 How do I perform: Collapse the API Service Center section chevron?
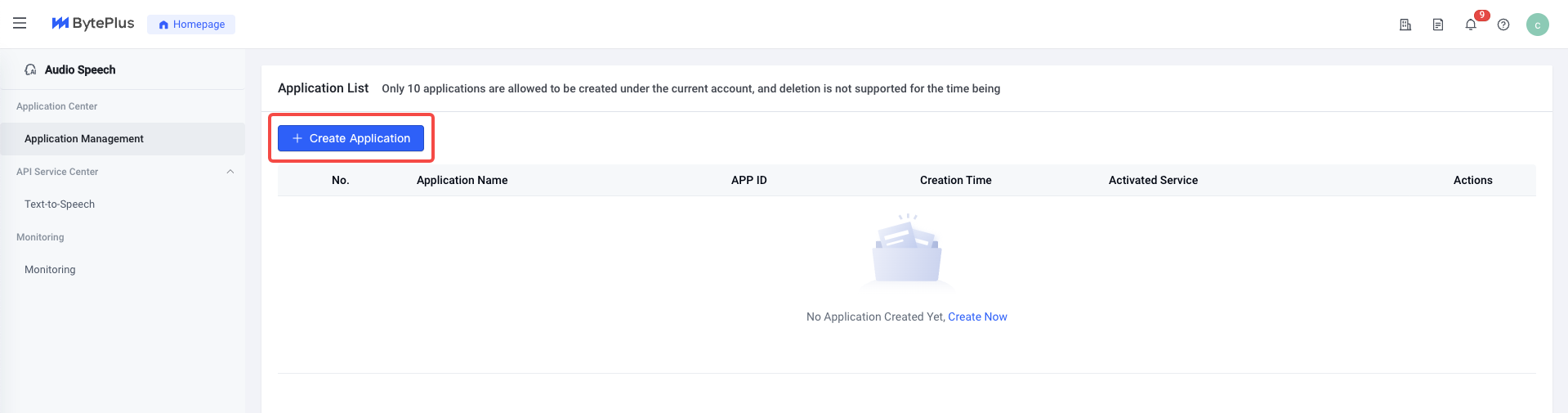230,172
